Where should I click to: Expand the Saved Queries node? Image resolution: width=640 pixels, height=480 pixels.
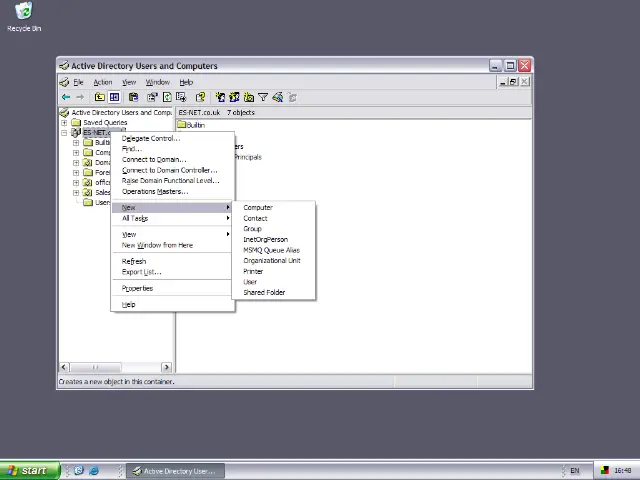(x=64, y=122)
